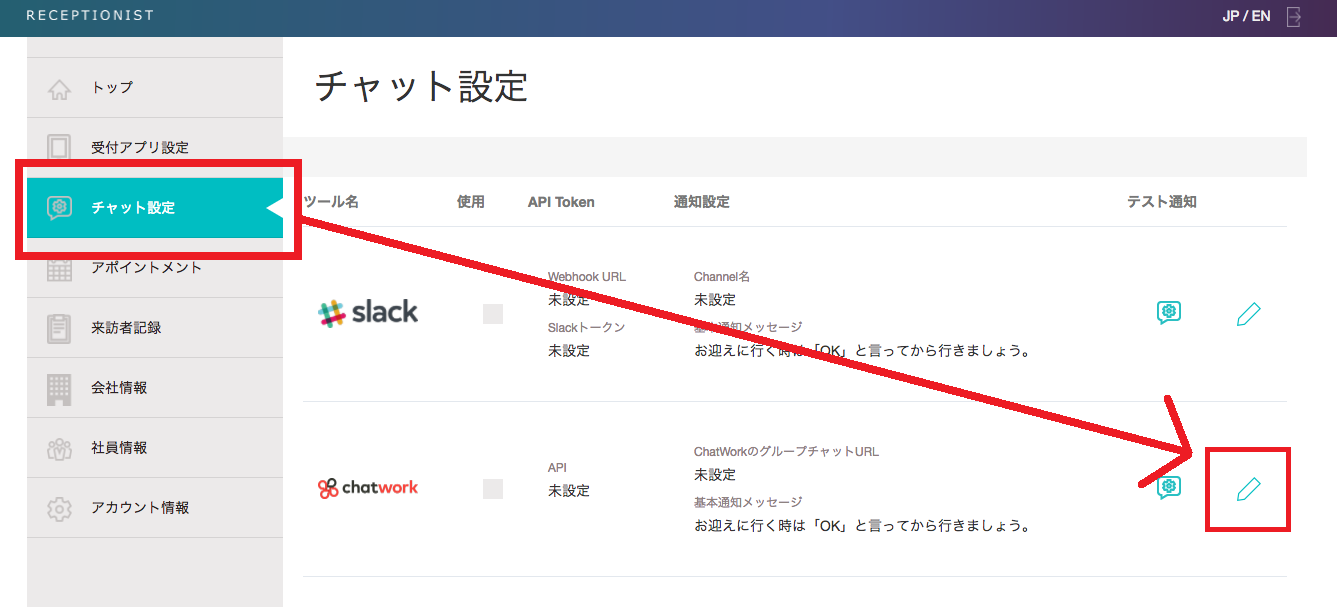Click the Slack edit pencil icon

(x=1248, y=314)
